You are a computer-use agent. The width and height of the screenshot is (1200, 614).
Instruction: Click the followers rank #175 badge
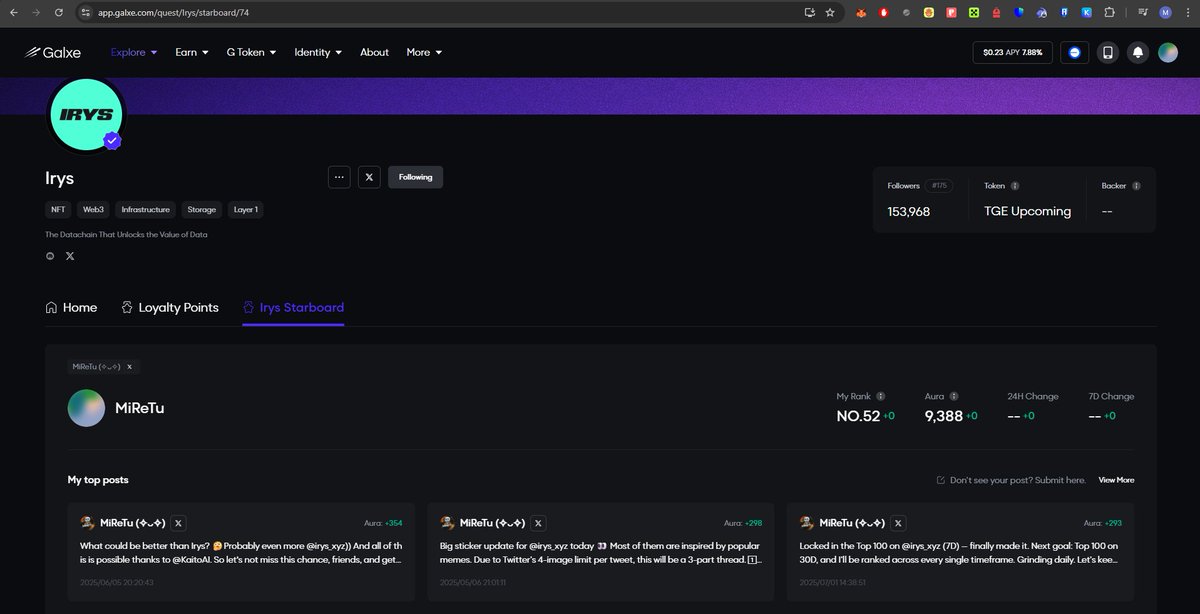pyautogui.click(x=939, y=186)
